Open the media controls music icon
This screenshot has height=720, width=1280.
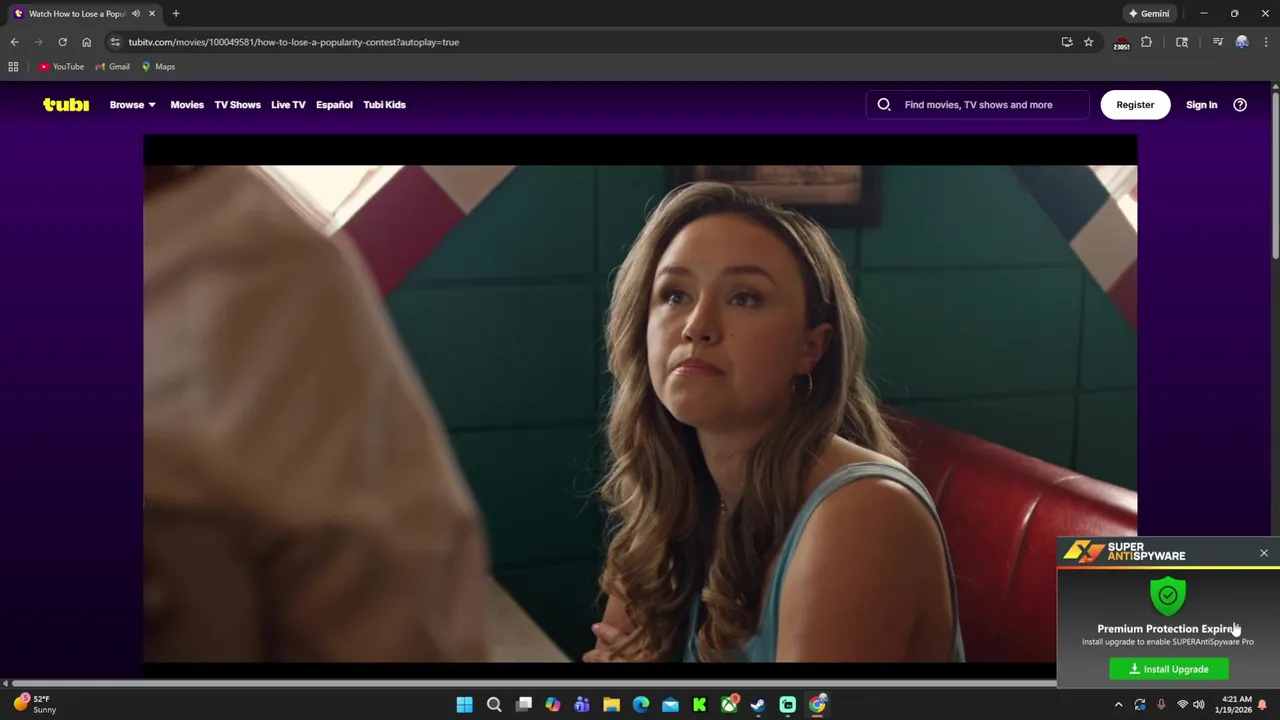tap(1218, 42)
